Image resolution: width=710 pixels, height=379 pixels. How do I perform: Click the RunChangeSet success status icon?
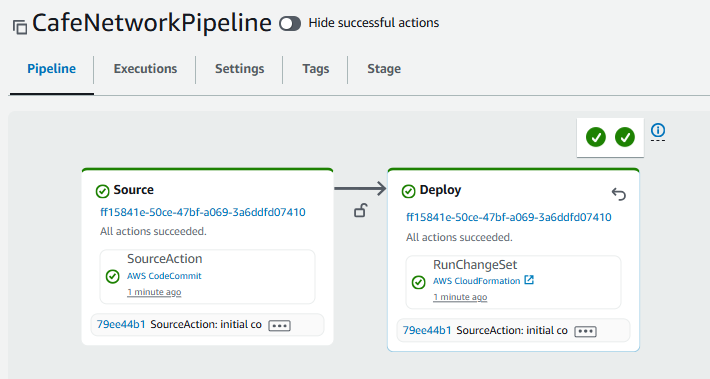418,282
